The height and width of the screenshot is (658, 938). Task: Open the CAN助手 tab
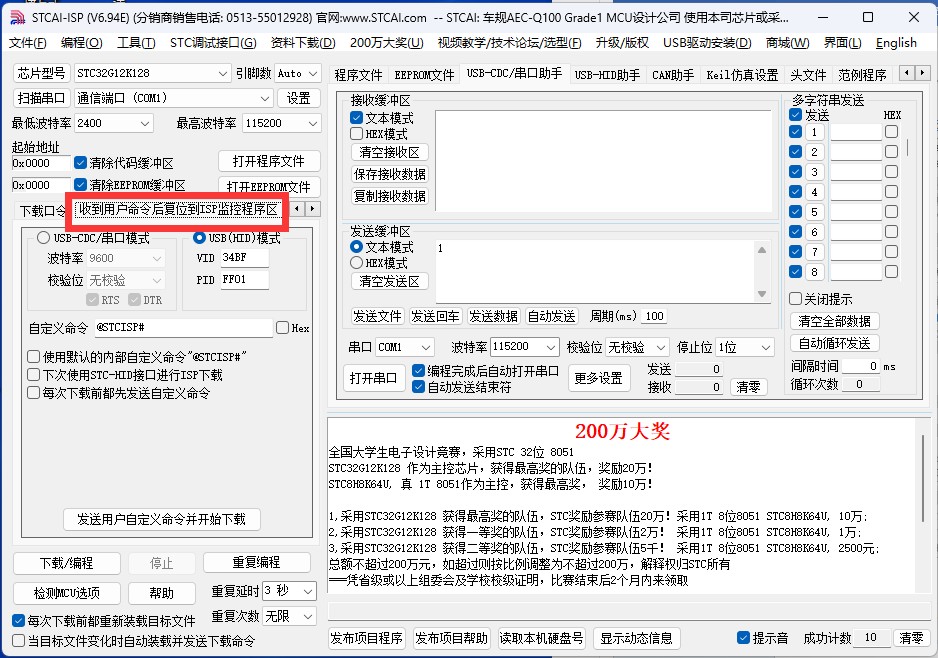tap(673, 75)
